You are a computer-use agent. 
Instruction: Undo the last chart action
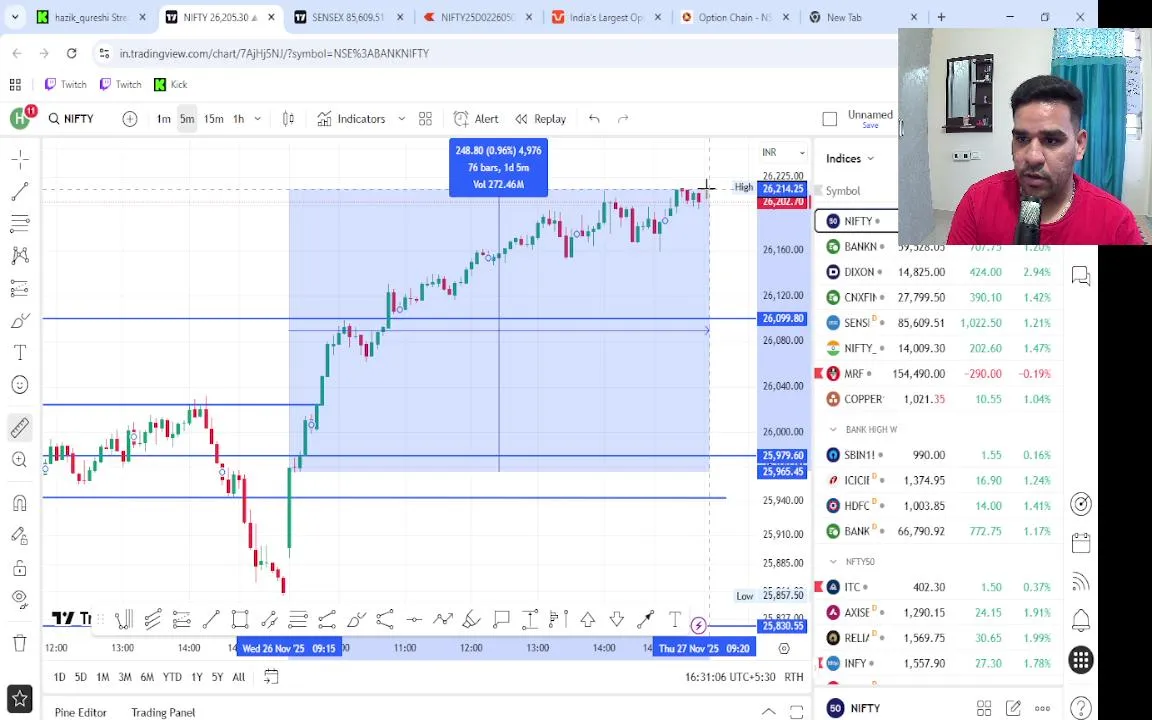pyautogui.click(x=594, y=119)
